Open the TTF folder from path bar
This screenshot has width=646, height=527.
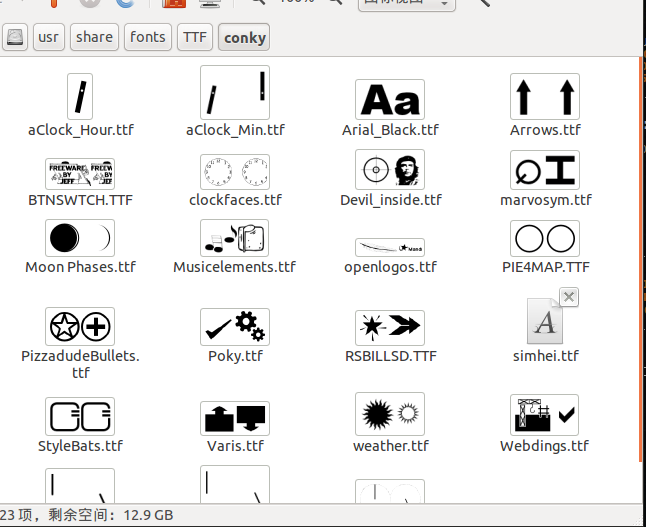(x=195, y=37)
